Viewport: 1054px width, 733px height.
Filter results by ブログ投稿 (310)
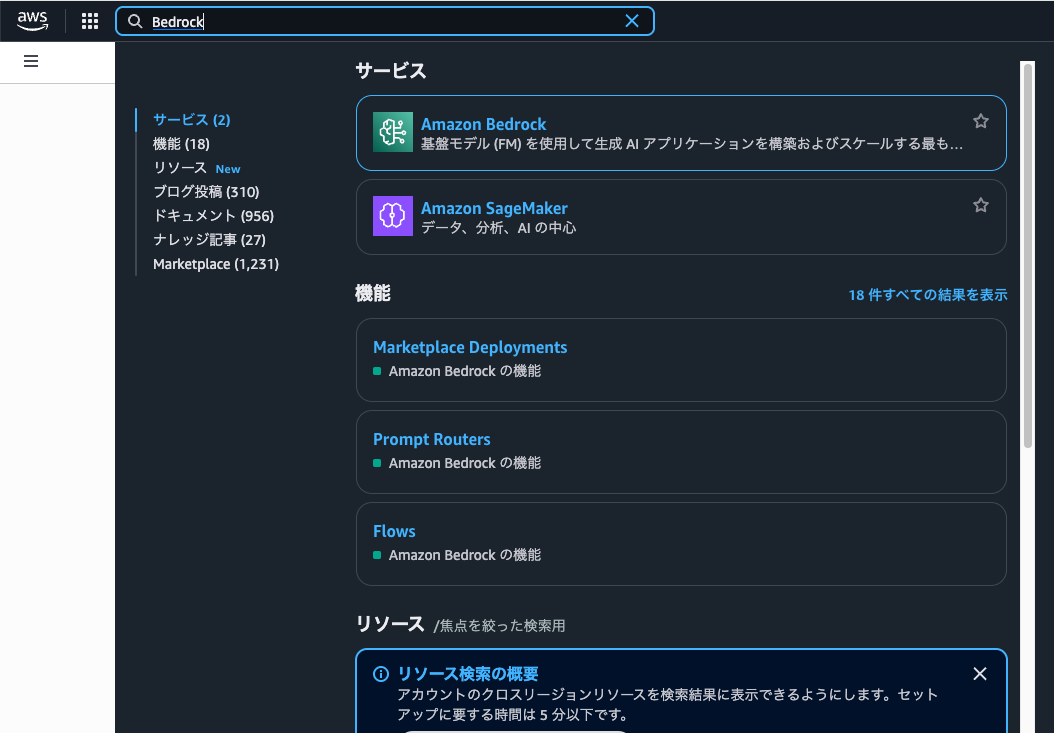(206, 192)
